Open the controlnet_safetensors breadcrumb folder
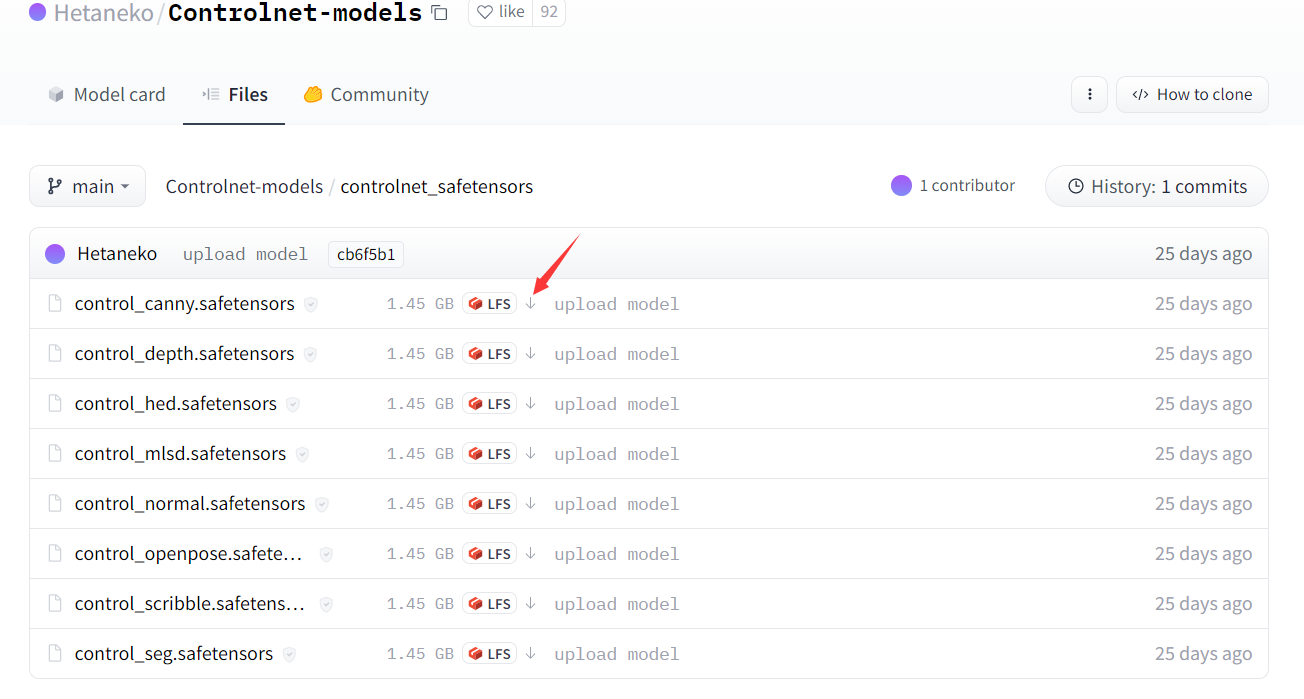 [x=437, y=187]
